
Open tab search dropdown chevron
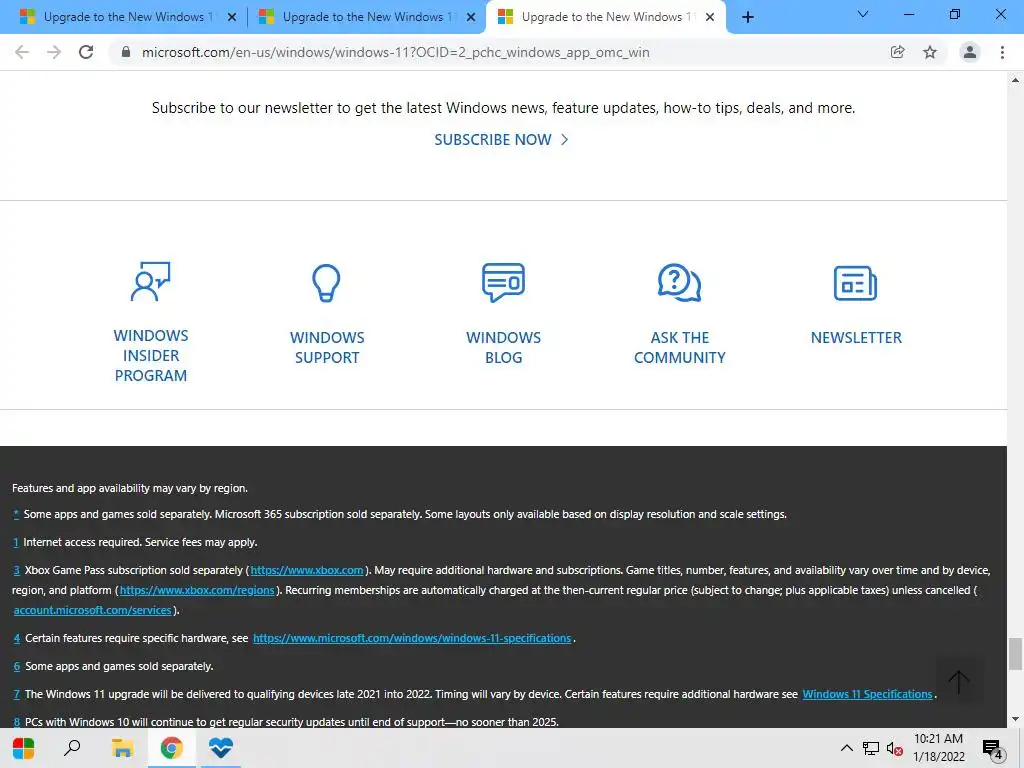point(862,14)
